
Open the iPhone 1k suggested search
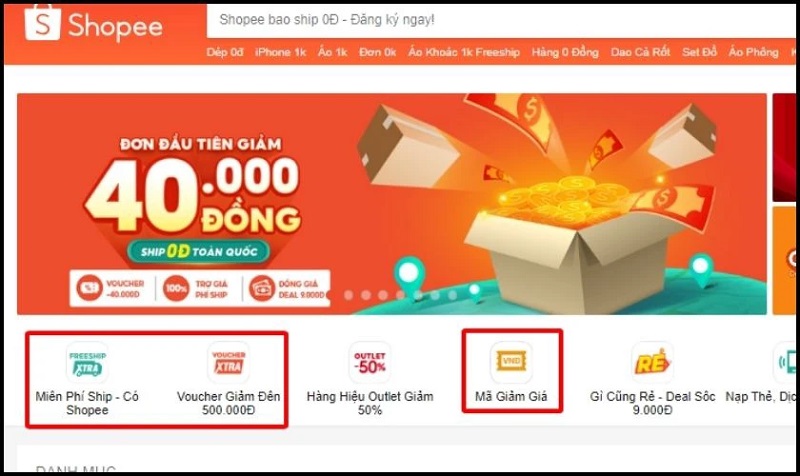(280, 52)
